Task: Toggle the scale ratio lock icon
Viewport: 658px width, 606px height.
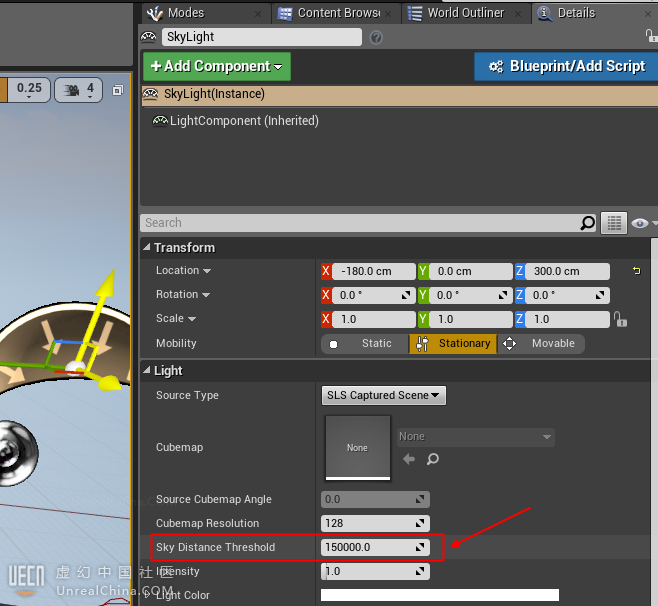Action: (x=620, y=319)
